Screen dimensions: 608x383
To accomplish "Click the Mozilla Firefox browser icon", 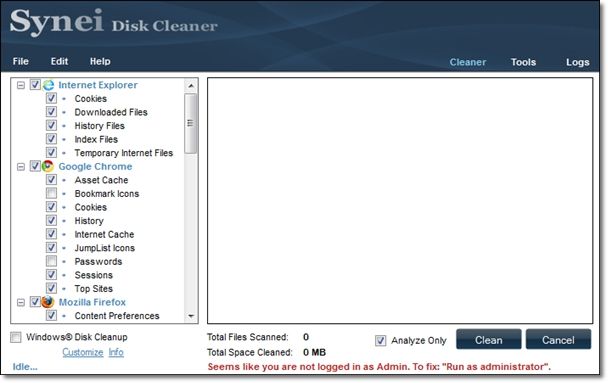I will (x=48, y=302).
